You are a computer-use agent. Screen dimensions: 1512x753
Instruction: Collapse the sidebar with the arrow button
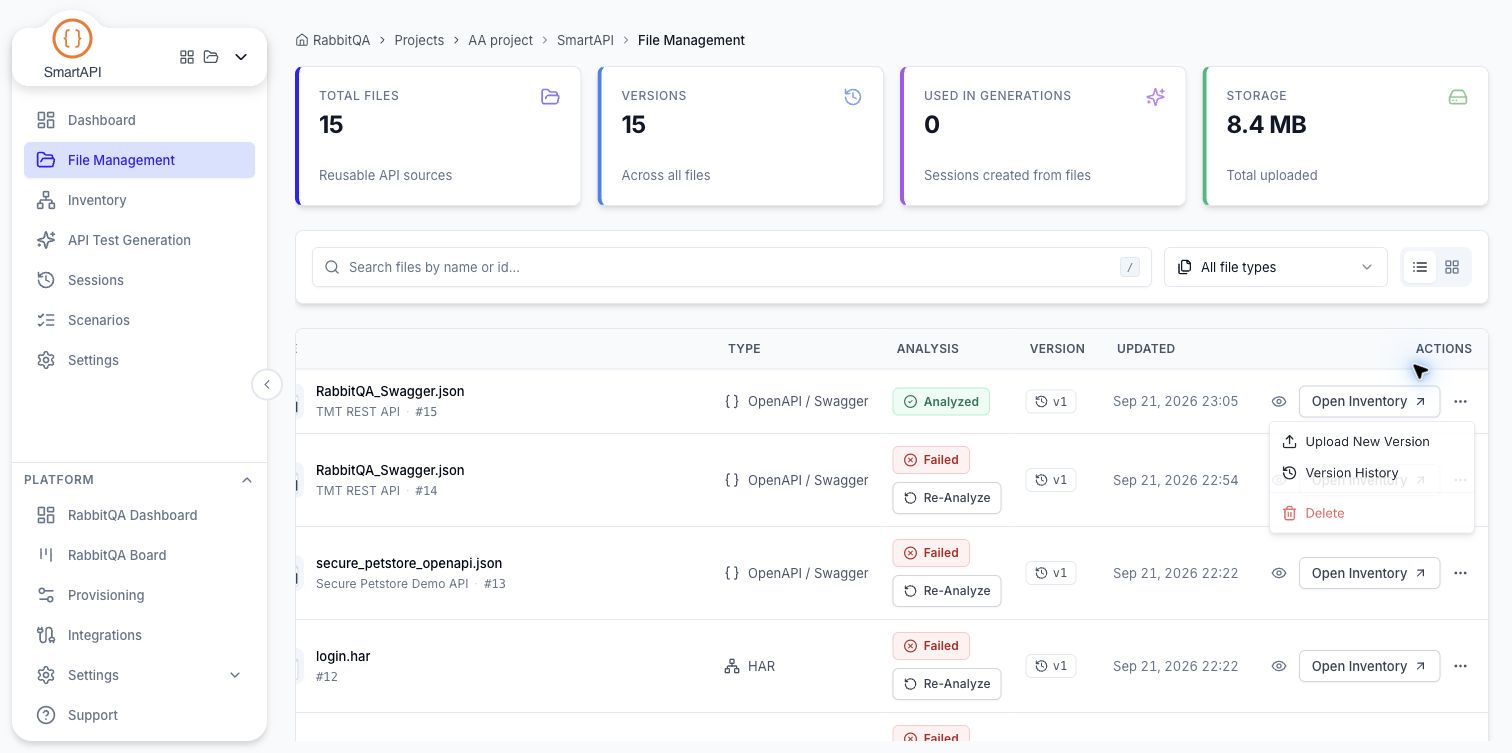point(267,384)
